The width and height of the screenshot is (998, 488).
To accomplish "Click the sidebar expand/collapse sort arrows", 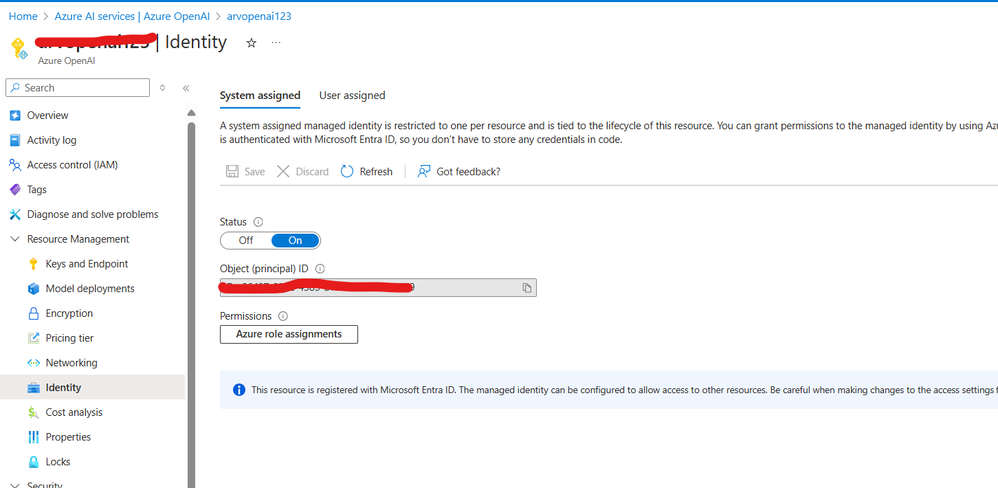I will pyautogui.click(x=162, y=88).
